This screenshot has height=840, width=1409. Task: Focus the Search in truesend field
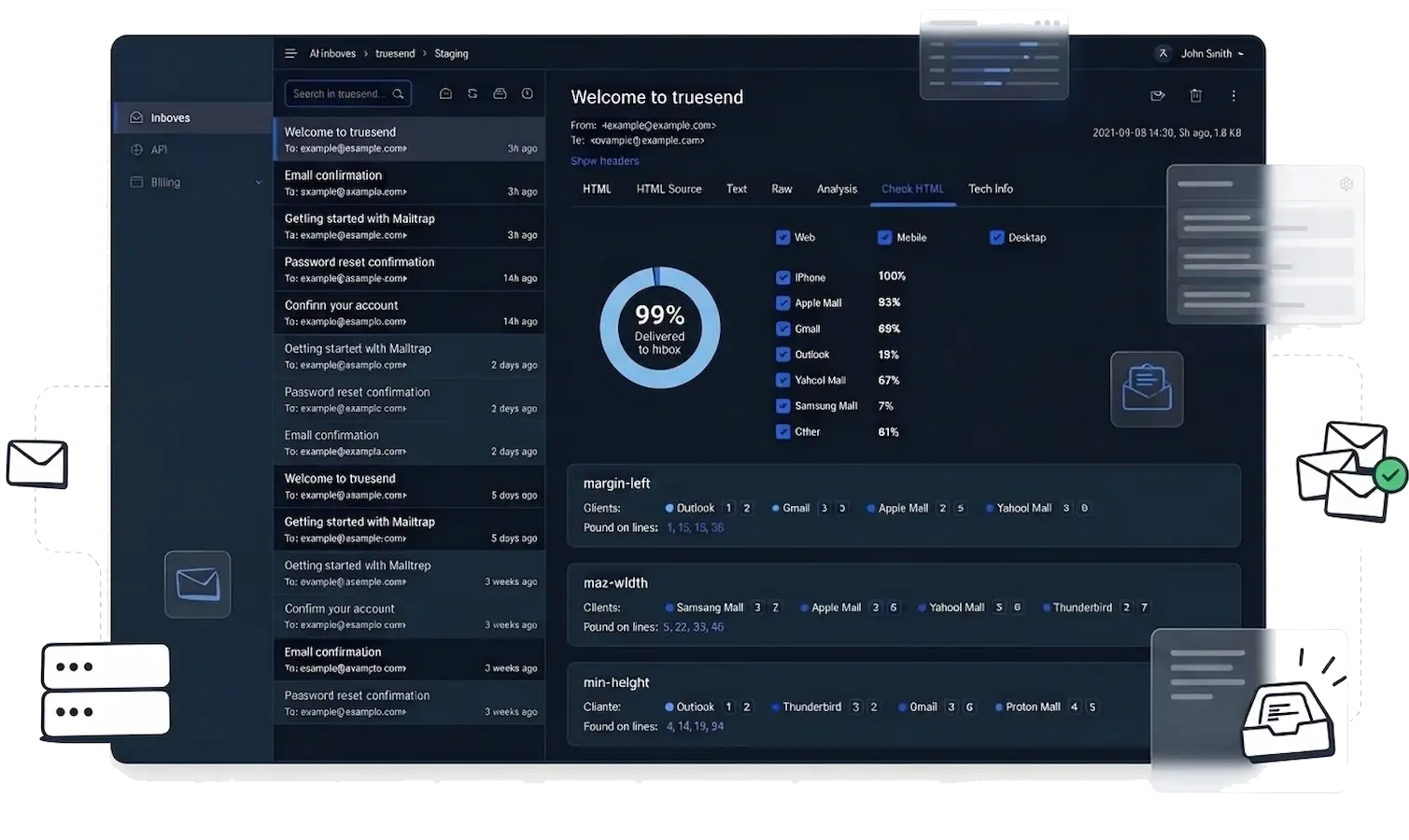[348, 93]
